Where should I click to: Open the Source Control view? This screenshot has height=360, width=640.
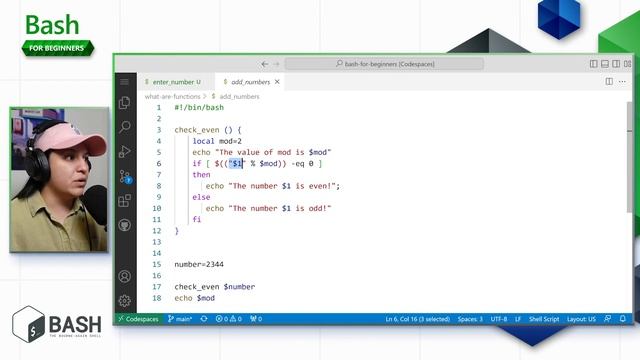point(125,177)
